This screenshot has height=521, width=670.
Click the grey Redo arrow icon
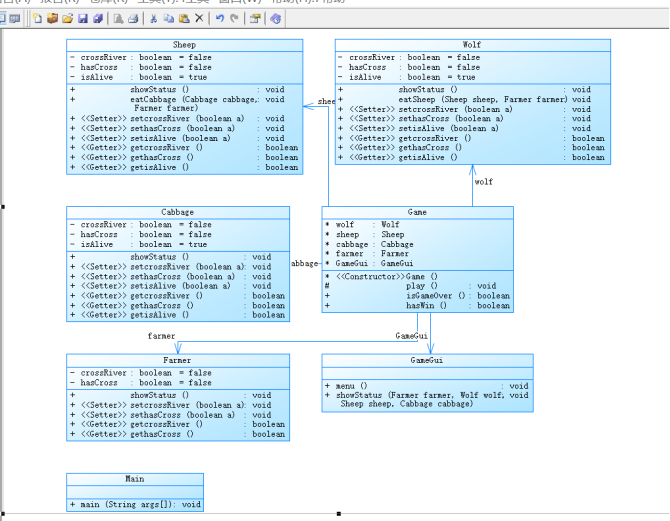[x=234, y=18]
